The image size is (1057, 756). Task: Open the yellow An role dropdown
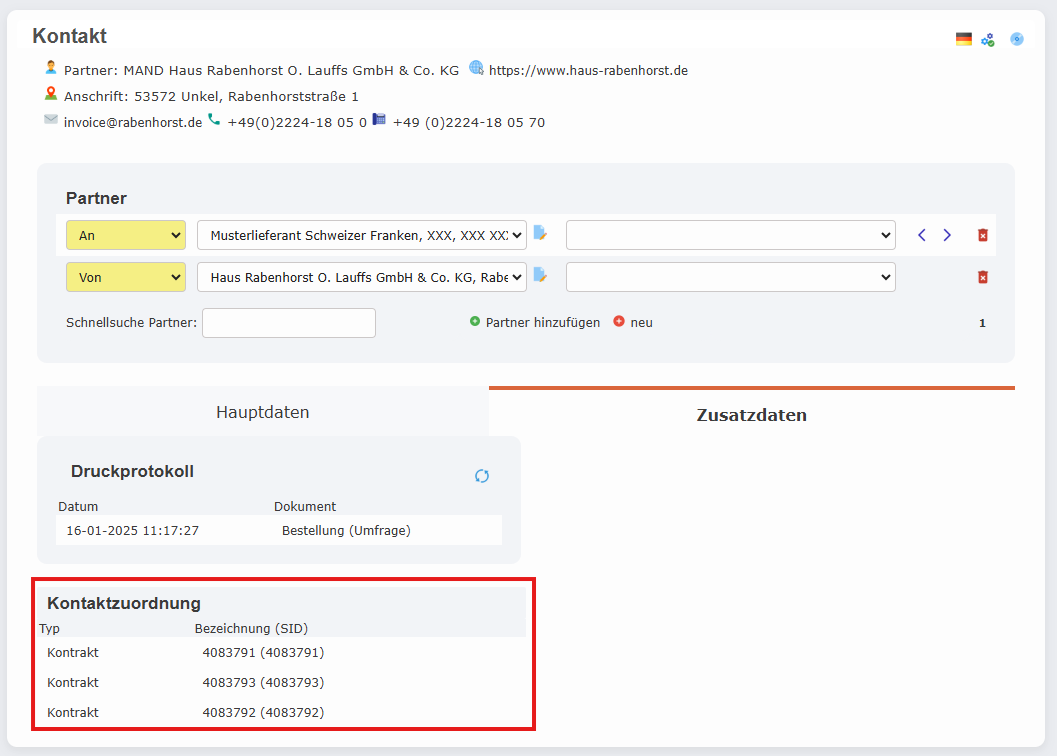coord(126,235)
